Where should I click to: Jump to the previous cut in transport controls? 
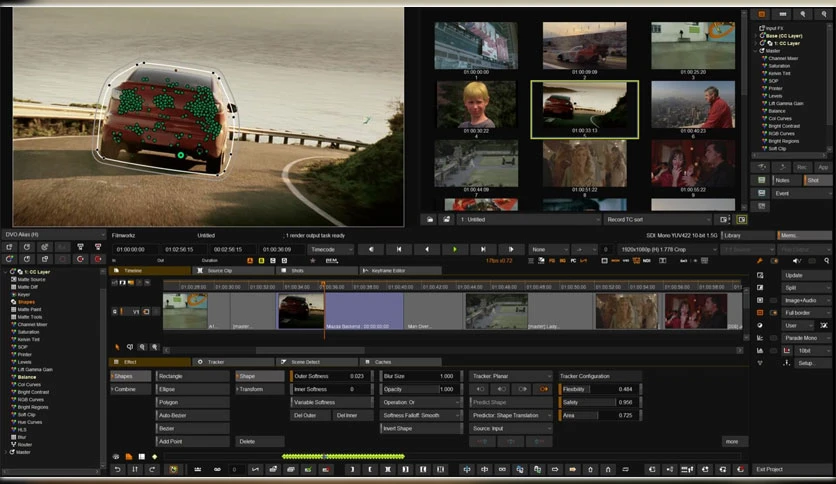tap(399, 249)
